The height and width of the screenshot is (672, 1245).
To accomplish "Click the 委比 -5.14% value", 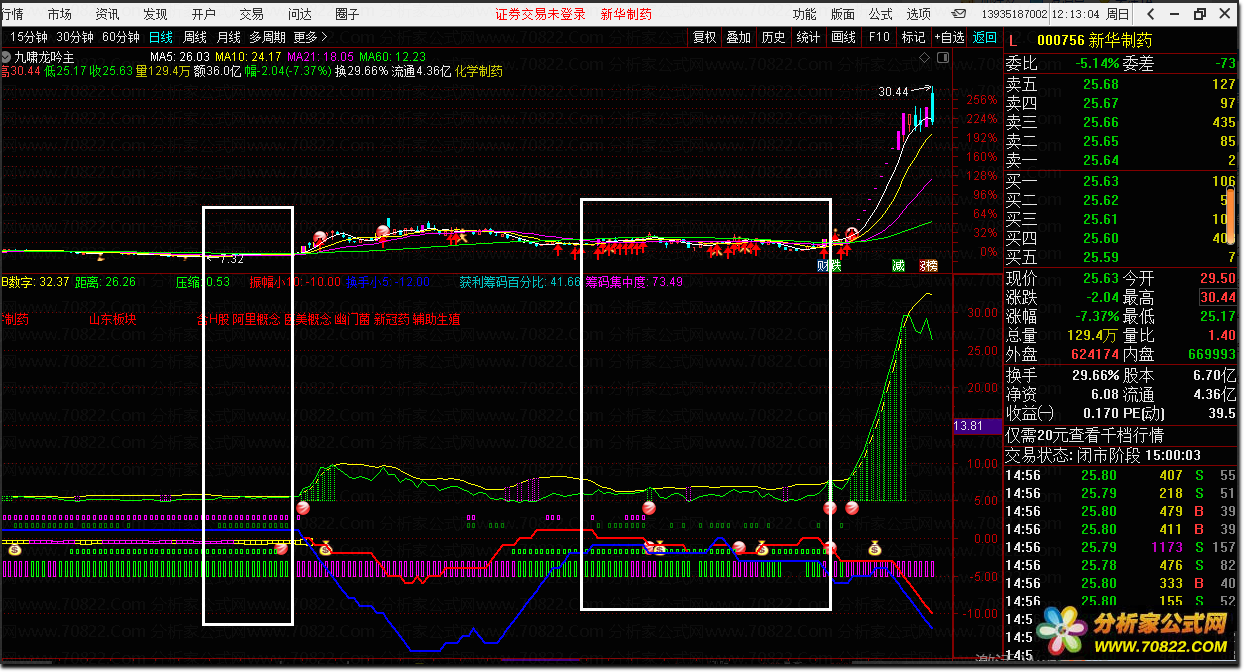I will click(x=1098, y=62).
